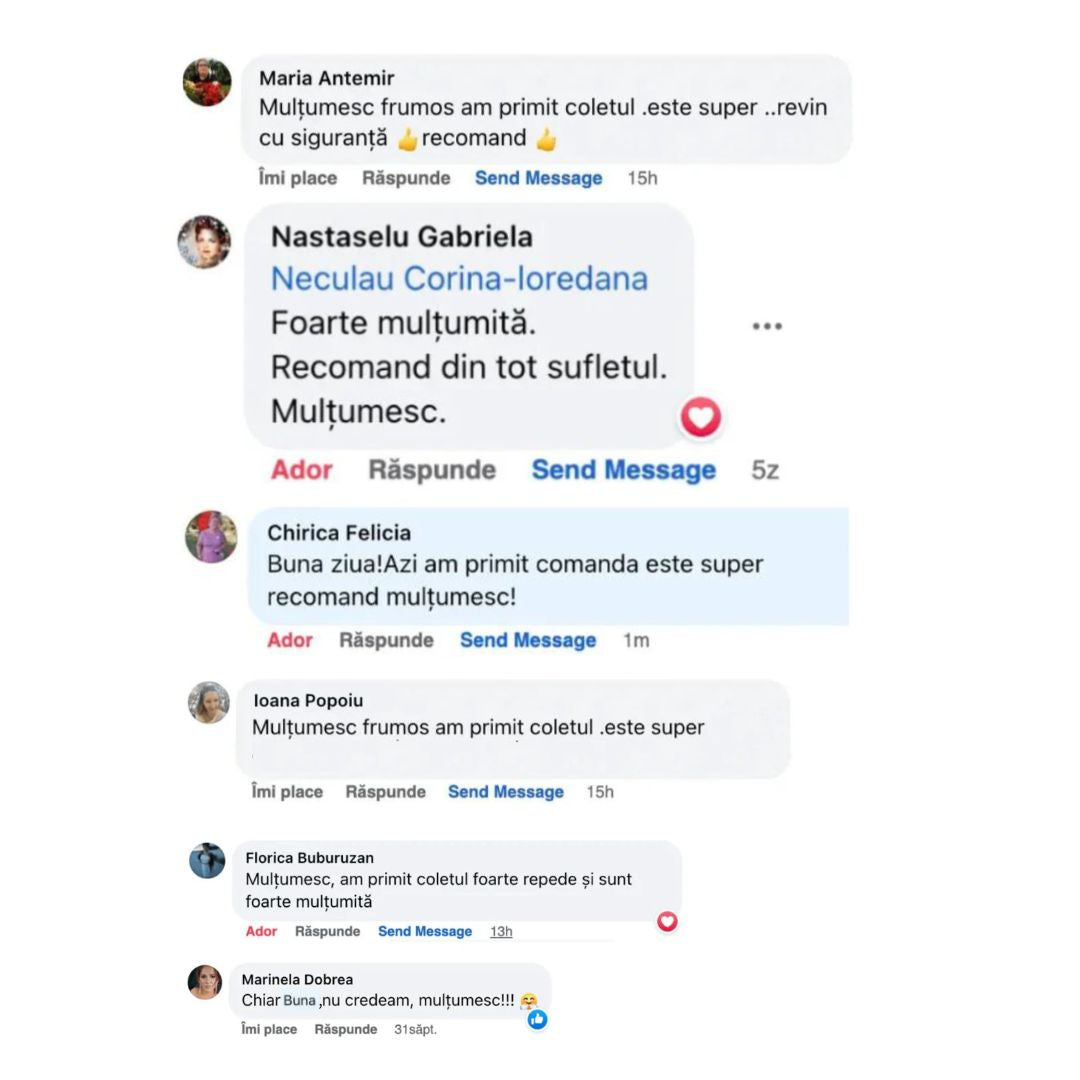Open Maria Antemir's profile picture
1080x1080 pixels.
pyautogui.click(x=207, y=82)
